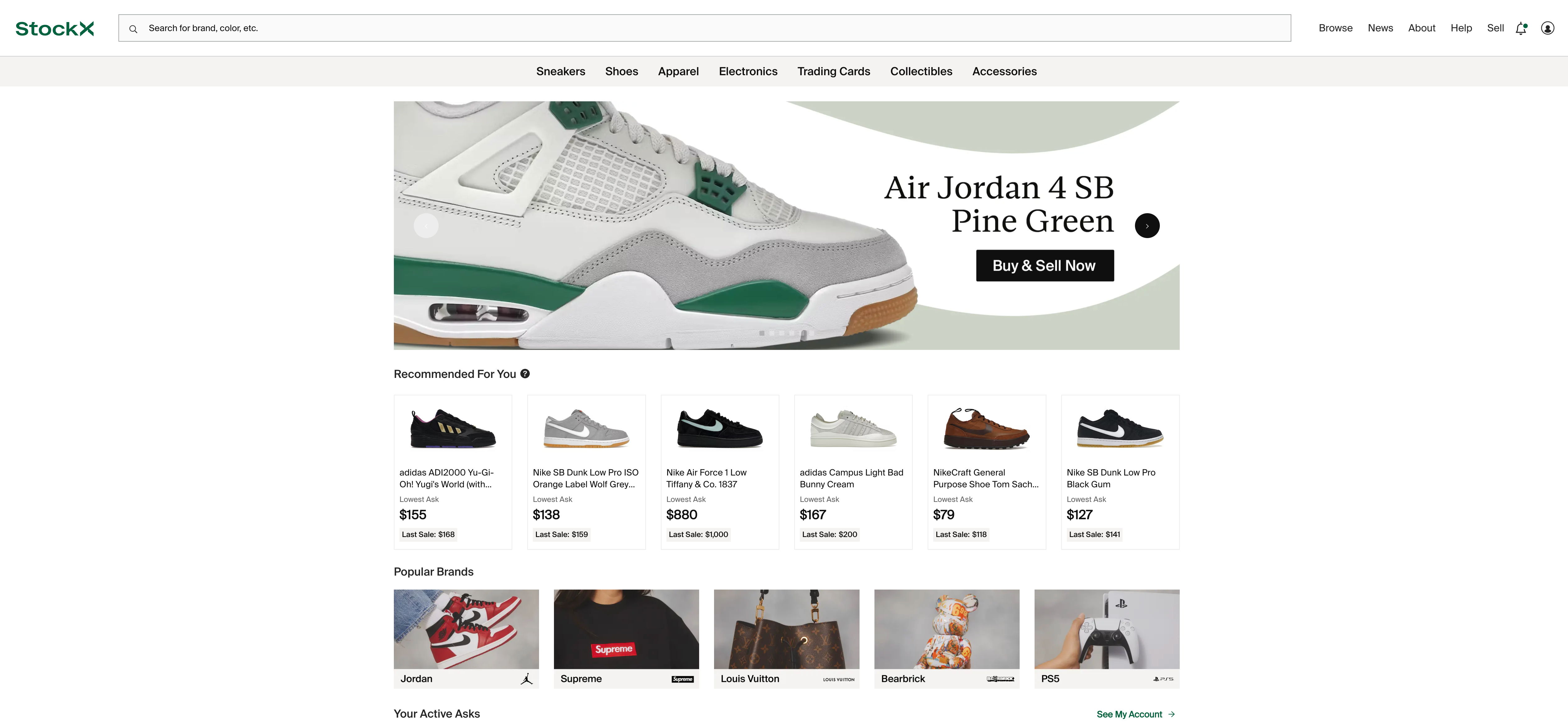
Task: Click the adidas ADI2000 Yu-Gi-Oh! product title
Action: pos(446,478)
